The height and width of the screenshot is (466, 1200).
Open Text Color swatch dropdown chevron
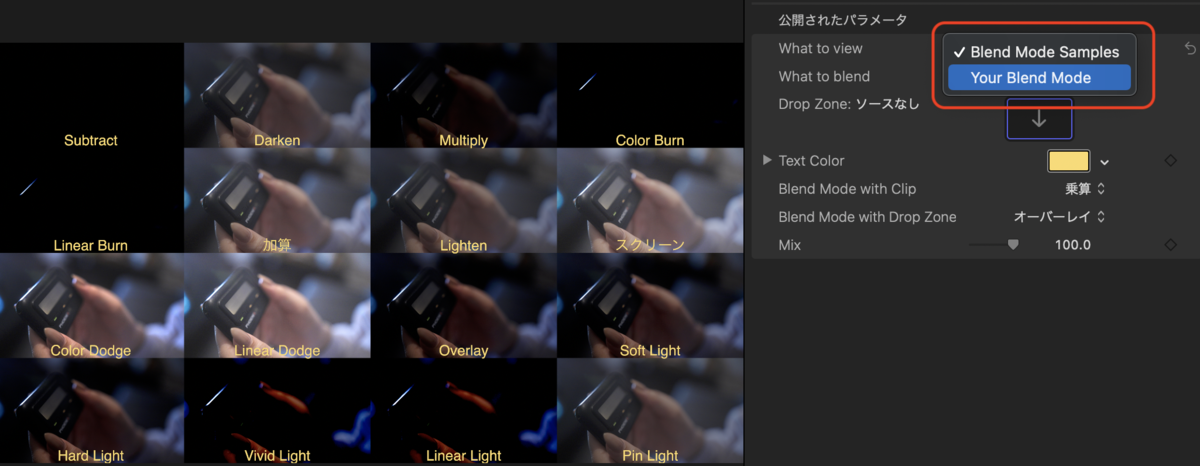pyautogui.click(x=1105, y=161)
